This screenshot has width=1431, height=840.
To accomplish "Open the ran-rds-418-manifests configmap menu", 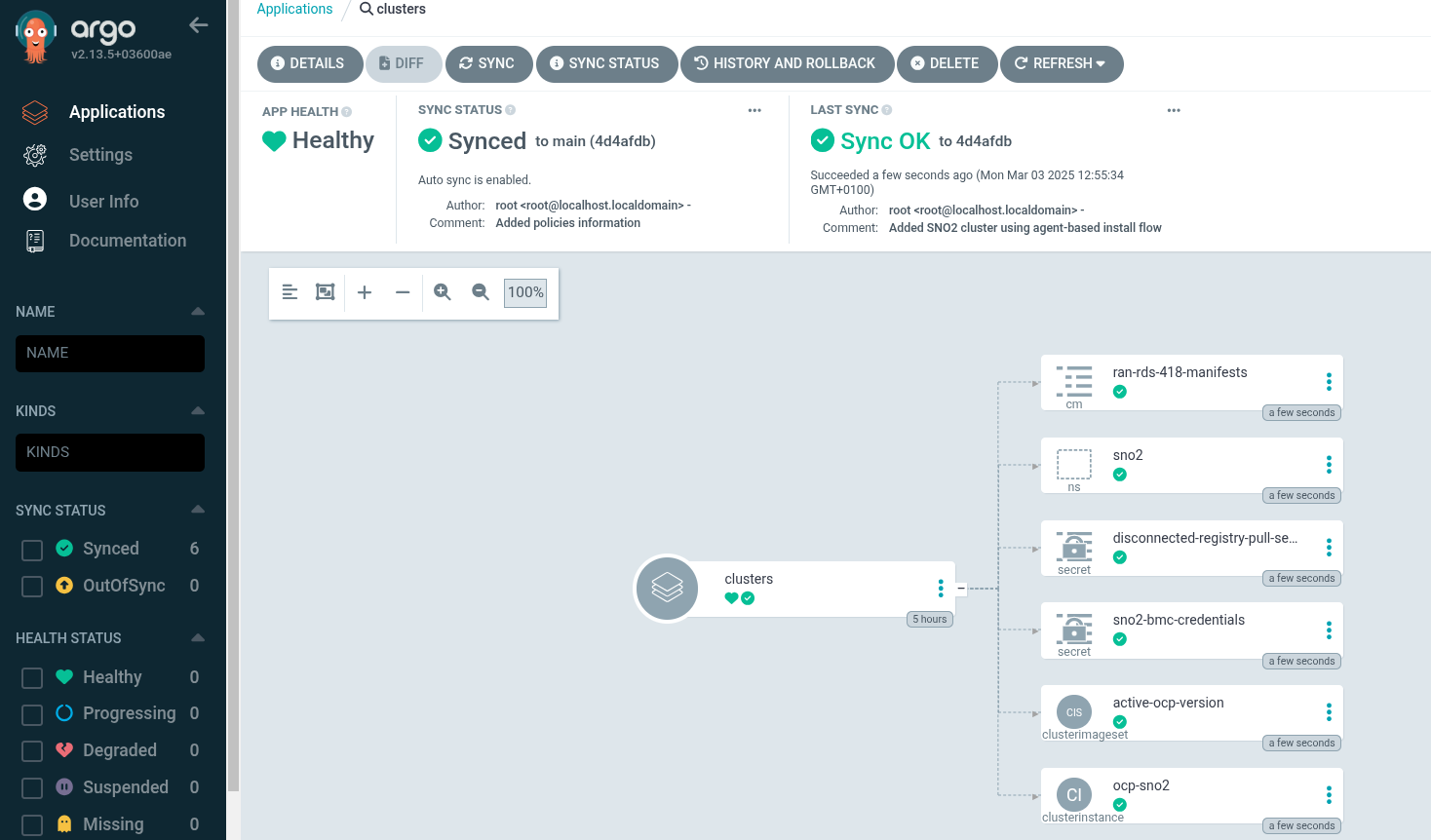I will [1329, 381].
